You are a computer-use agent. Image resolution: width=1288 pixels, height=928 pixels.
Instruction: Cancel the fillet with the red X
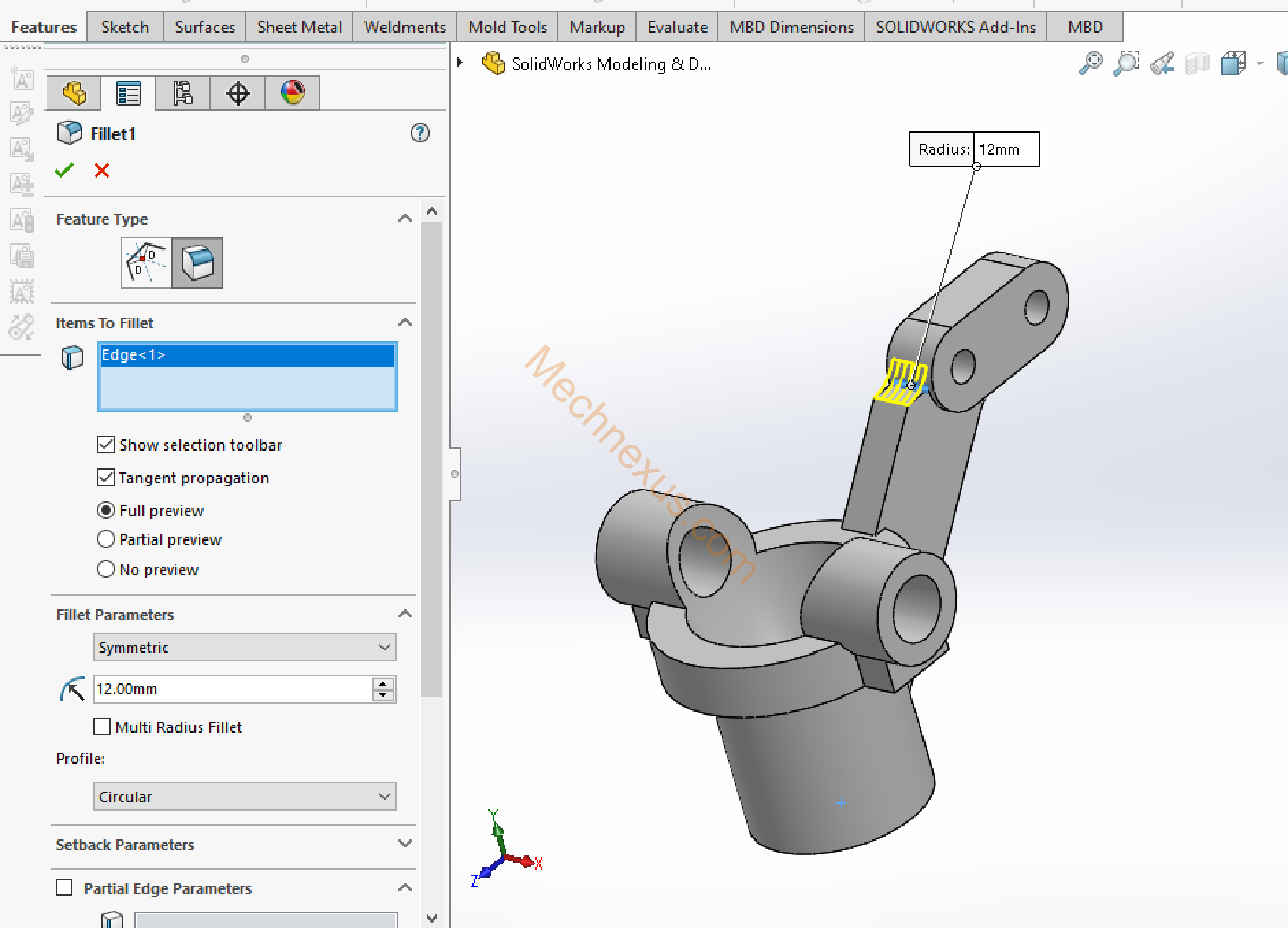click(102, 170)
